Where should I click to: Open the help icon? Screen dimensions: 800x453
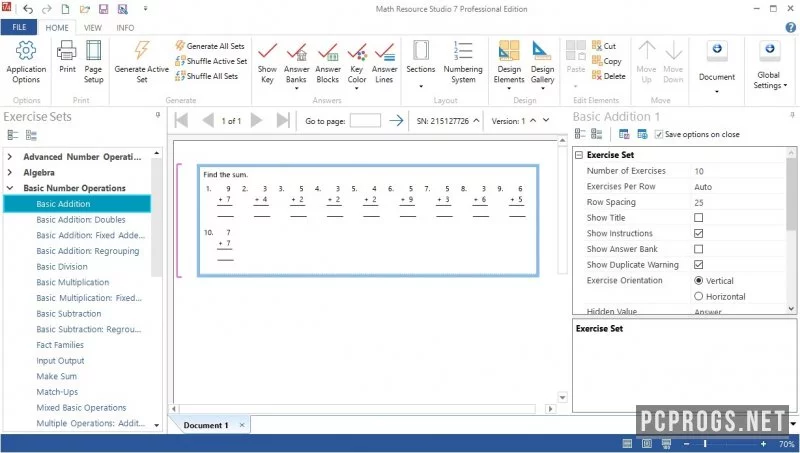point(790,28)
